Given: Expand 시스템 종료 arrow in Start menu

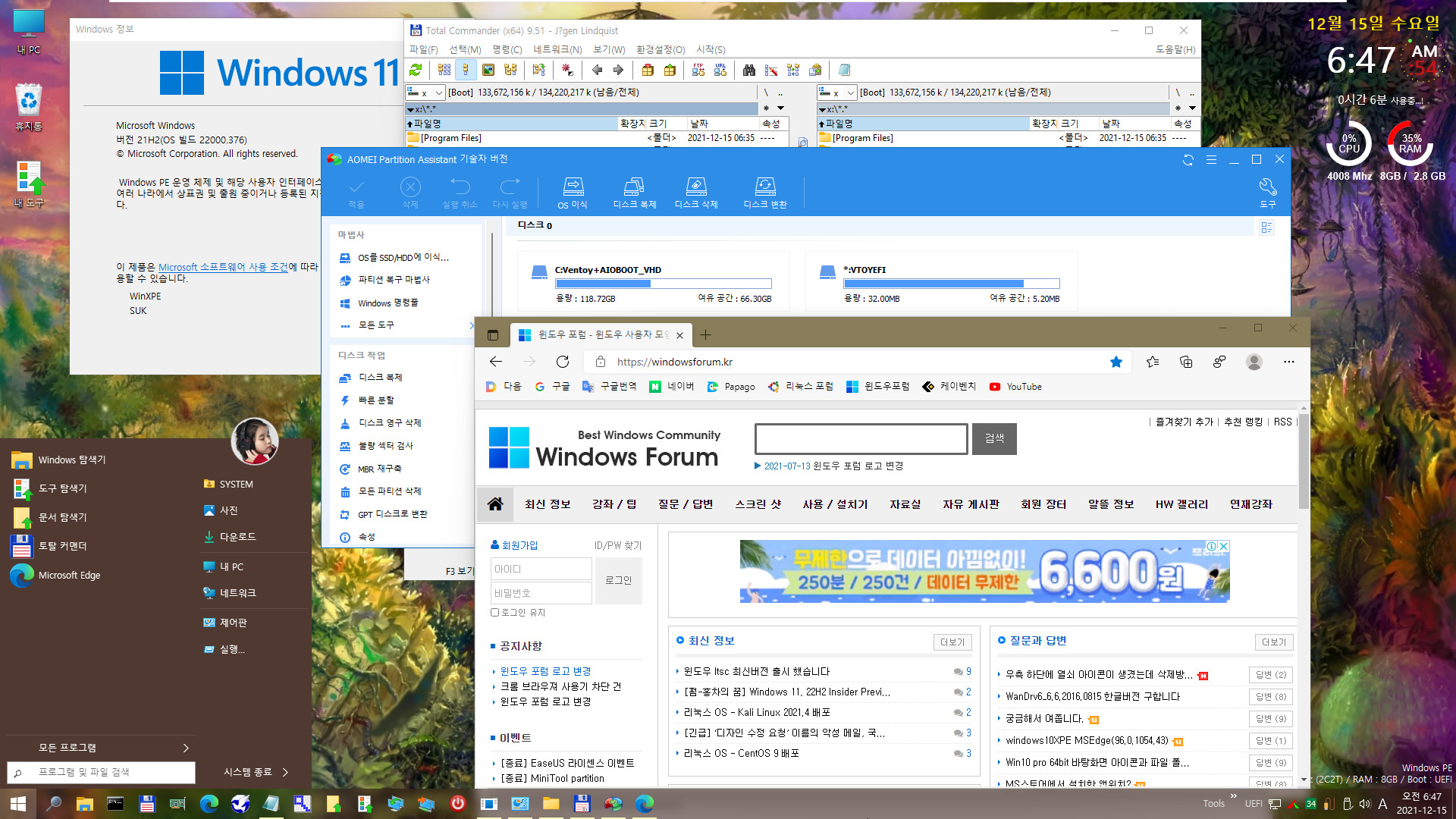Looking at the screenshot, I should click(x=285, y=772).
